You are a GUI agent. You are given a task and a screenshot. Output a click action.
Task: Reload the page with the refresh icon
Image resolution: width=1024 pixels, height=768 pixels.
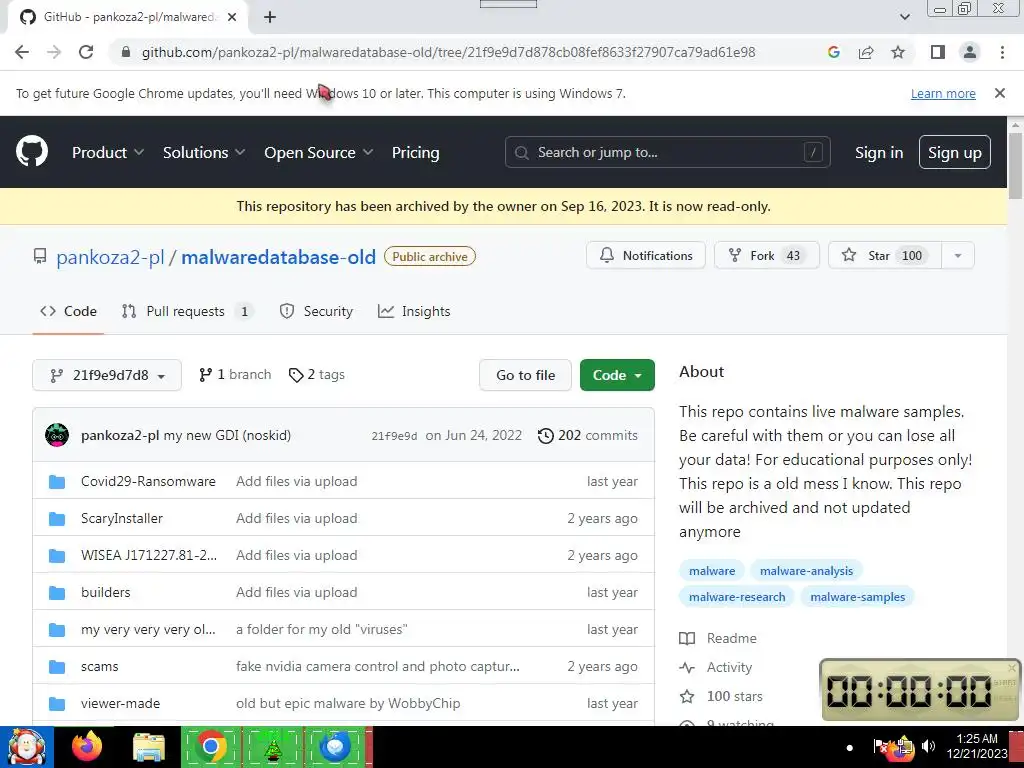coord(86,52)
